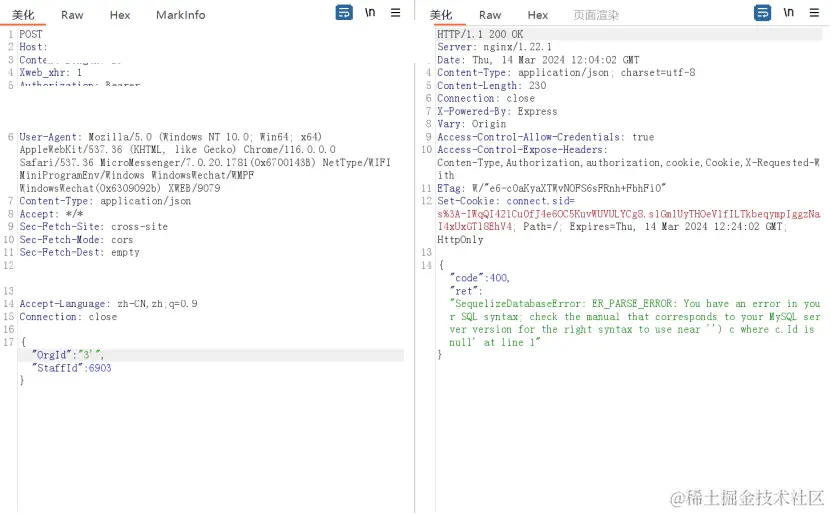The width and height of the screenshot is (831, 514).
Task: Switch to request Raw tab
Action: tap(72, 15)
